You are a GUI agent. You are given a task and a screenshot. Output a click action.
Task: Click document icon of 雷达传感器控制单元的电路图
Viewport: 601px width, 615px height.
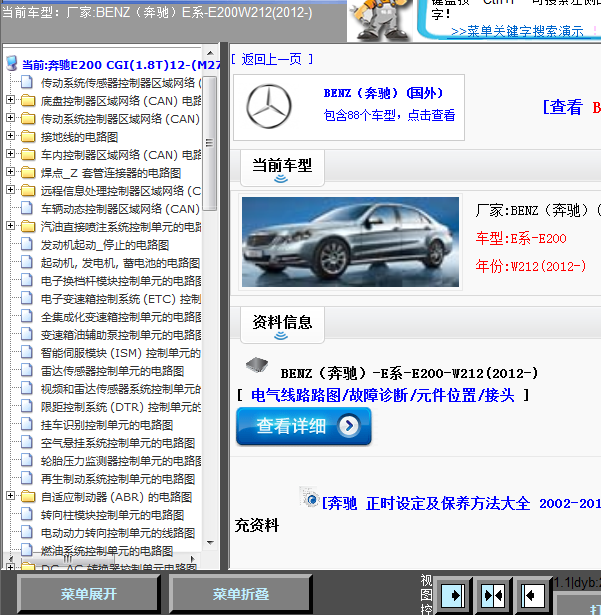click(27, 370)
